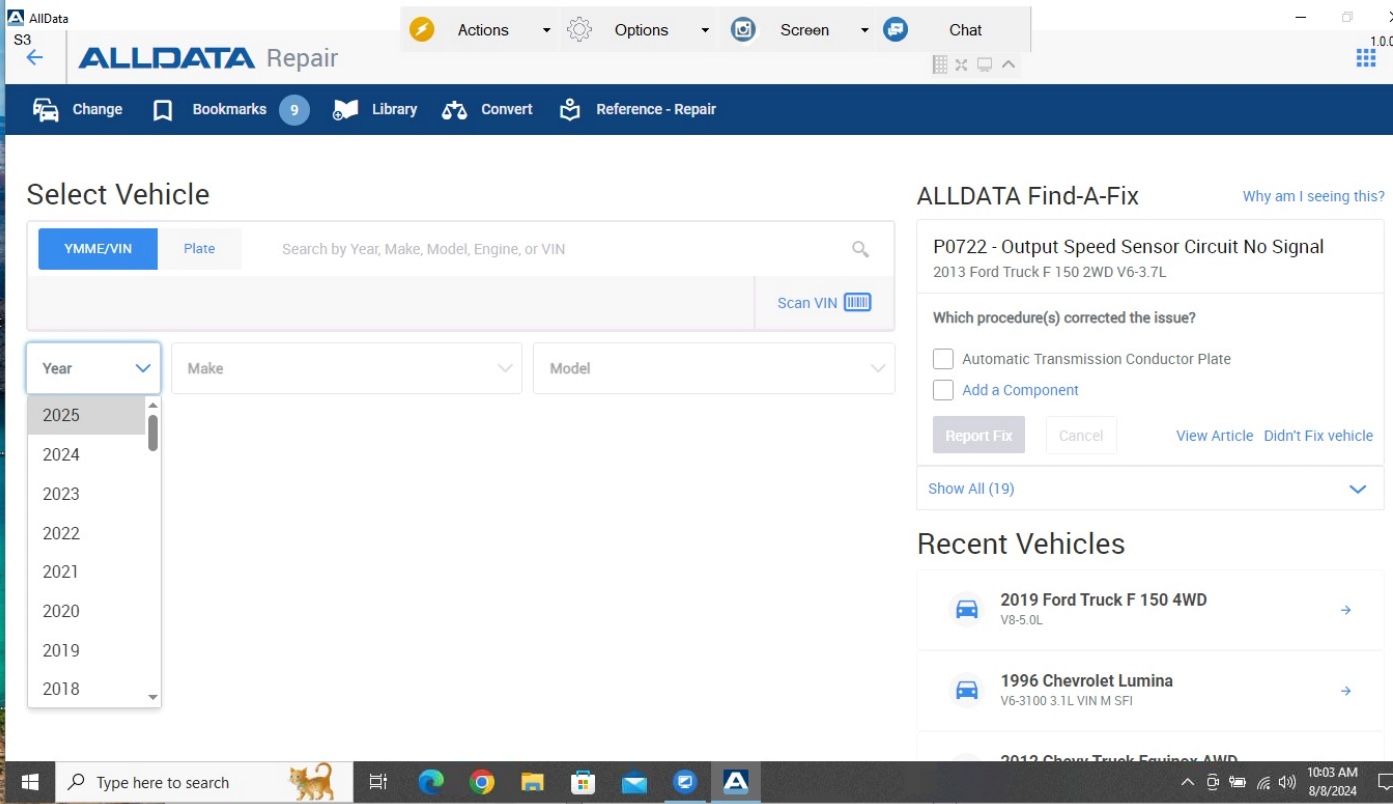This screenshot has height=804, width=1393.
Task: Open the Make dropdown
Action: (347, 368)
